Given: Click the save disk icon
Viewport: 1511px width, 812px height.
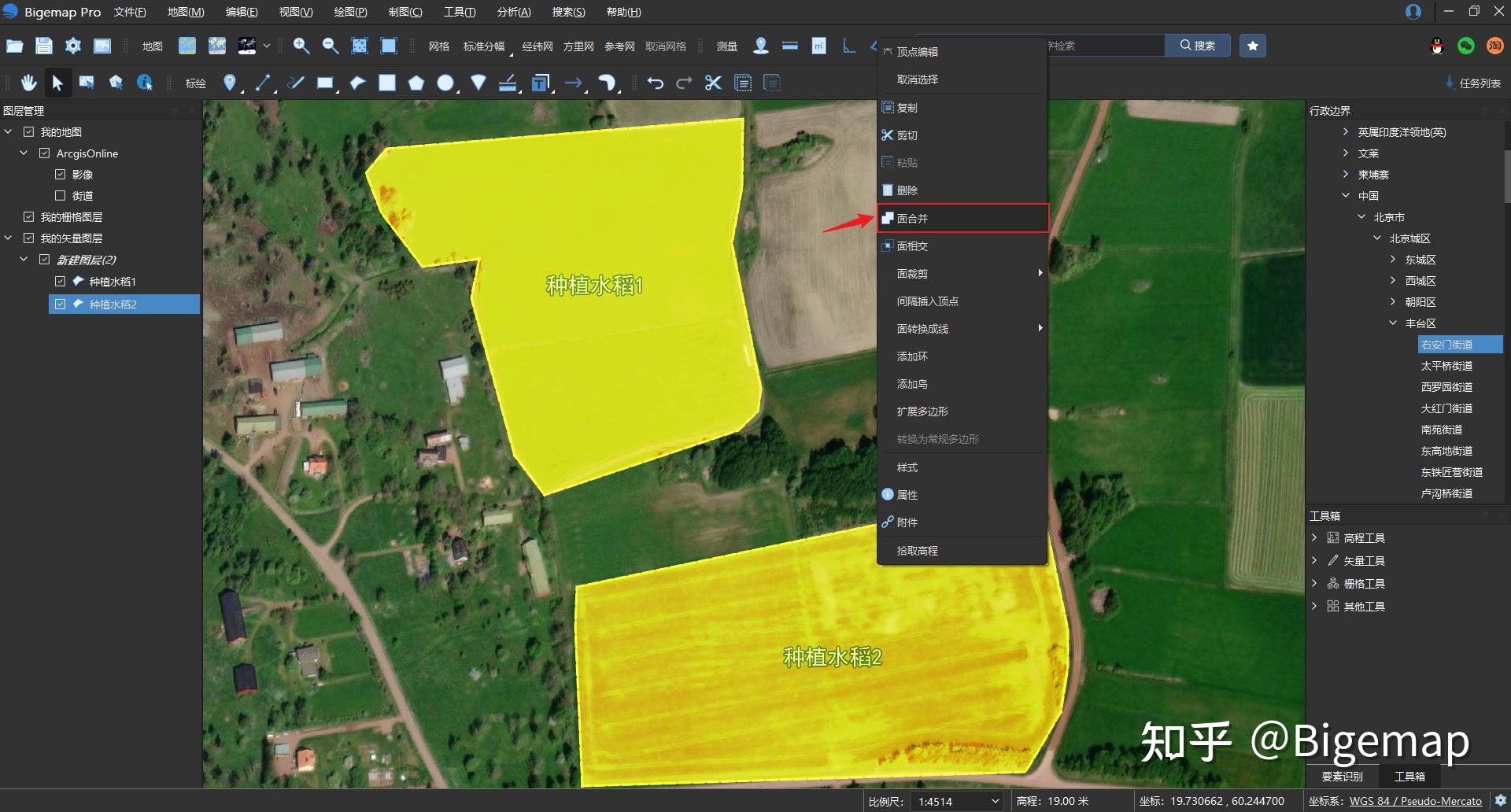Looking at the screenshot, I should click(x=44, y=46).
